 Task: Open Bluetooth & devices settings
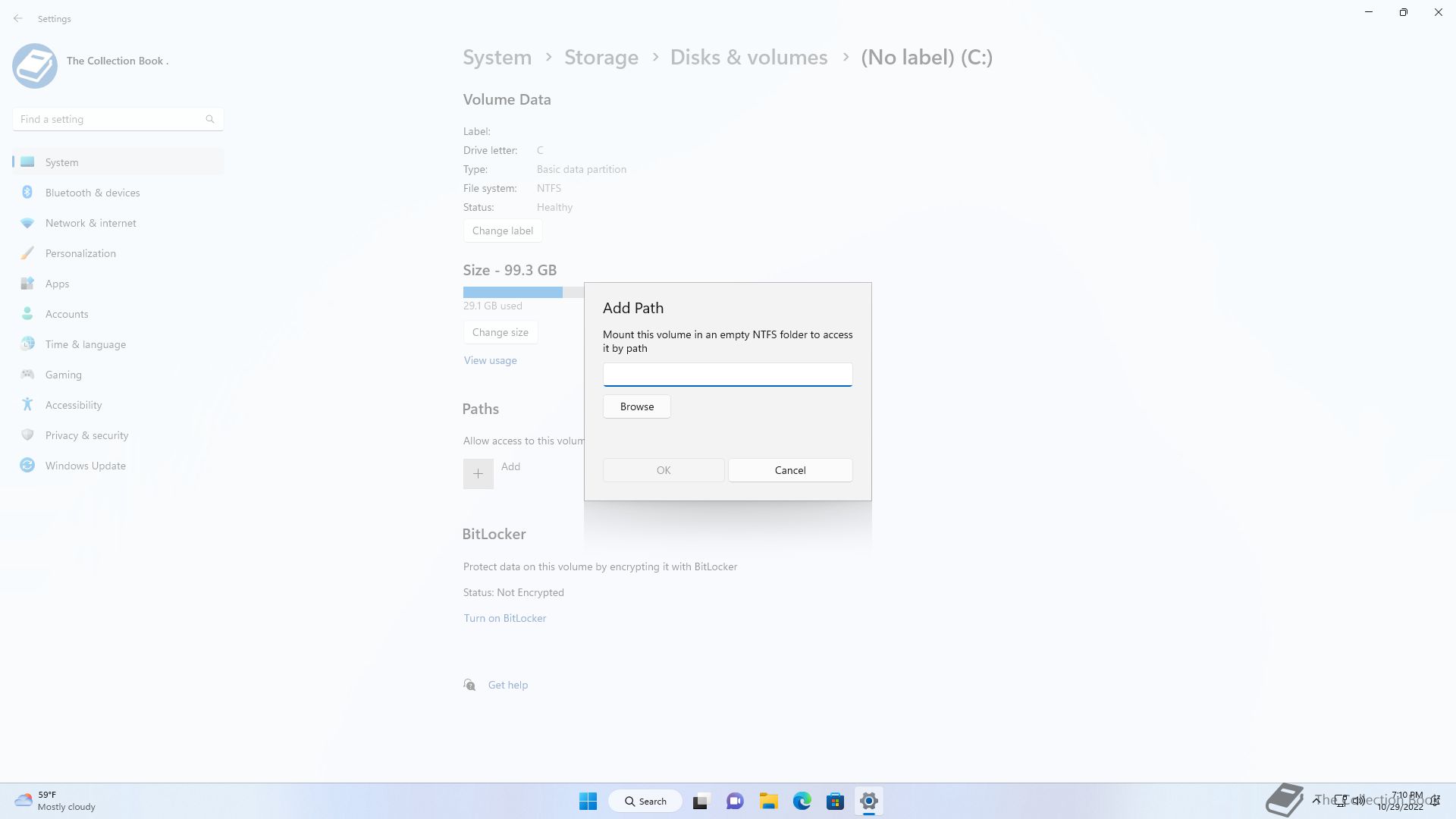[x=118, y=193]
